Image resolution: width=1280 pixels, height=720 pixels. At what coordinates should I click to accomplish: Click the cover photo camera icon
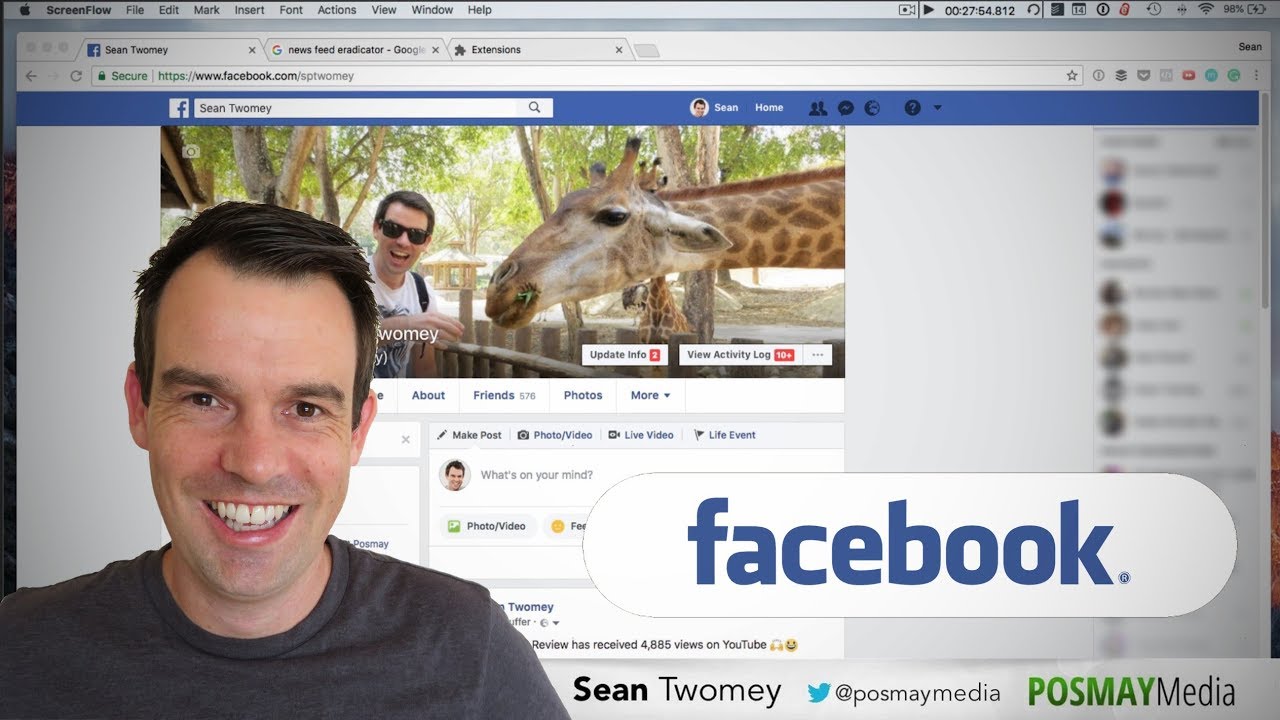(191, 152)
